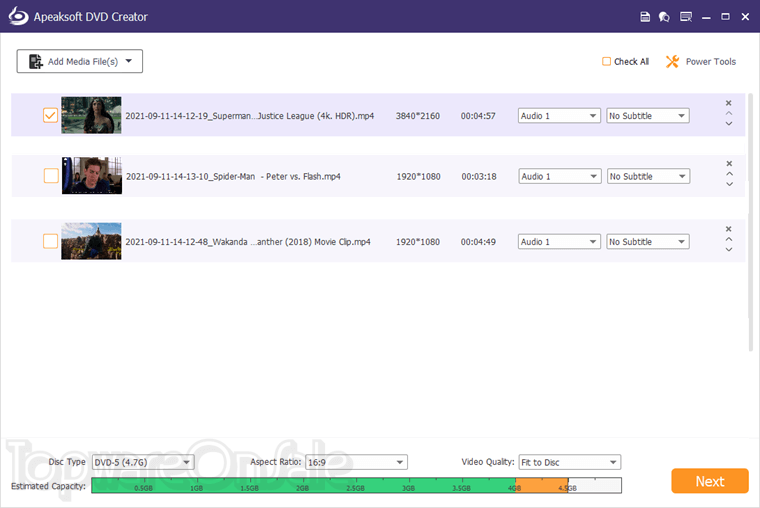Click the file icon on Add Media File(s)
This screenshot has width=760, height=508.
36,62
